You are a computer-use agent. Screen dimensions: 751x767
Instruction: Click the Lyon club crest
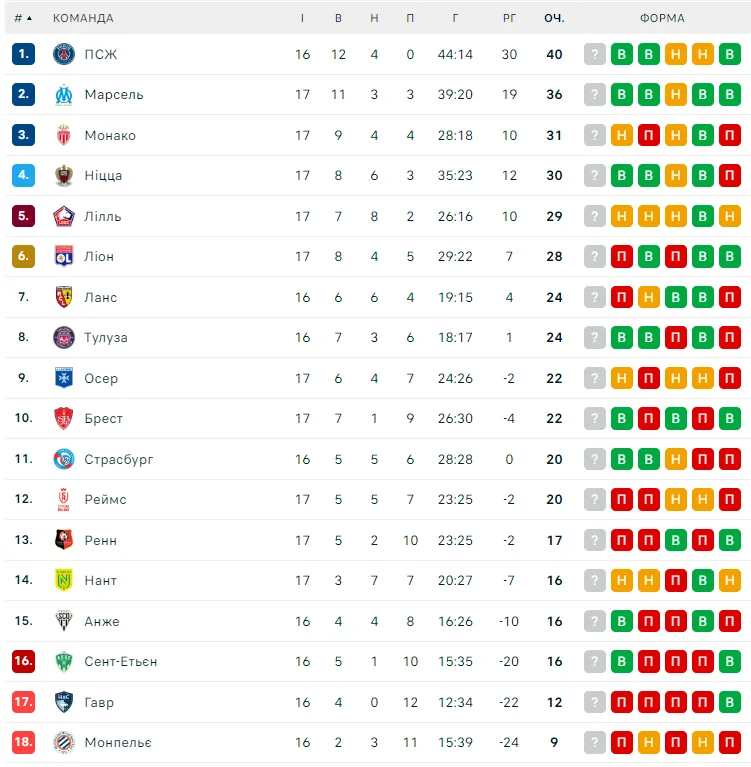tap(64, 257)
